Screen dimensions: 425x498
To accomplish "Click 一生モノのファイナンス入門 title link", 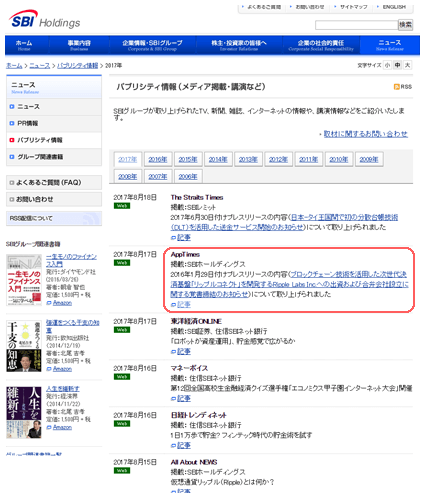I will click(71, 260).
